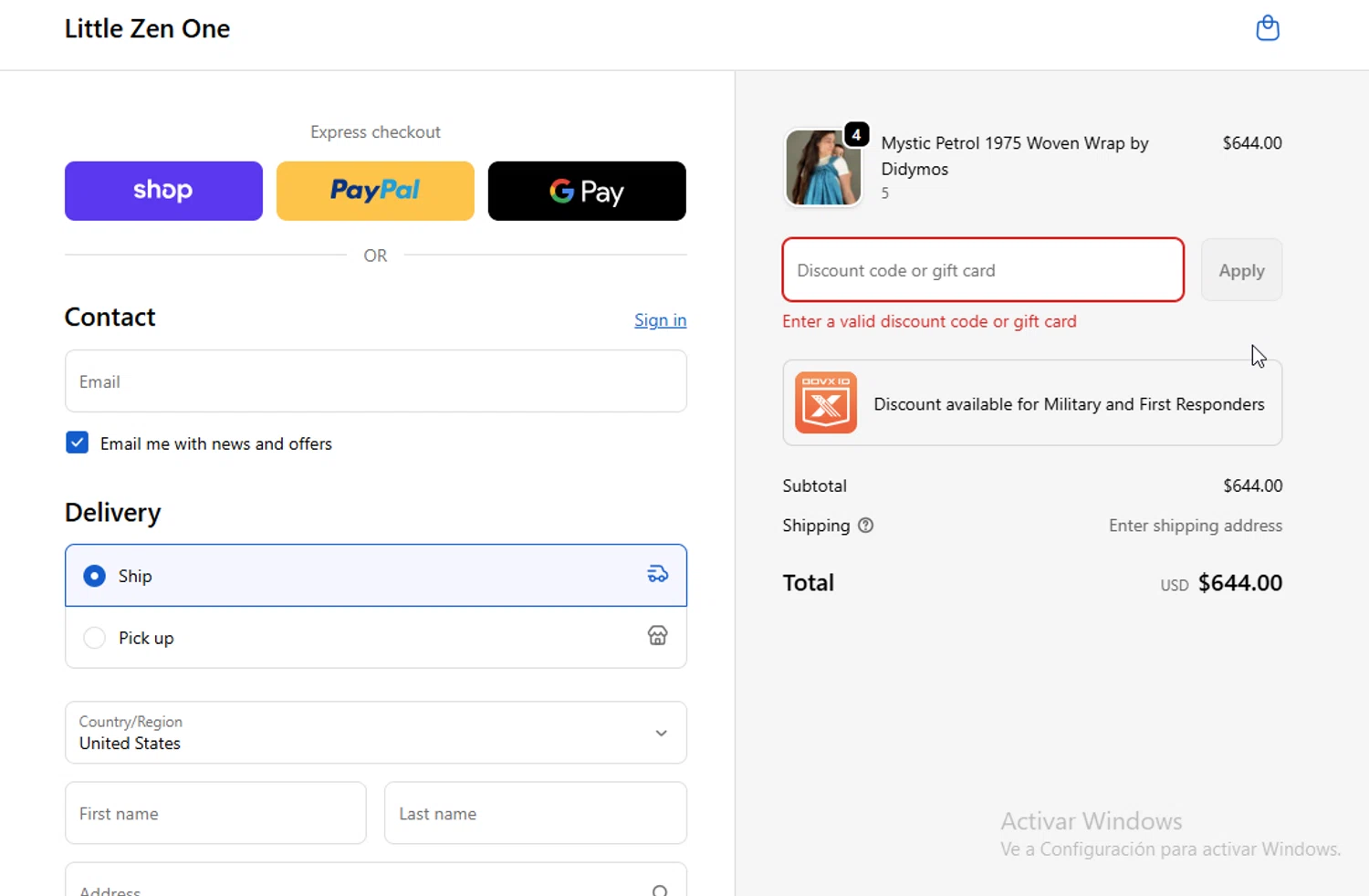Click the product price $644.00 next to item

(x=1252, y=143)
